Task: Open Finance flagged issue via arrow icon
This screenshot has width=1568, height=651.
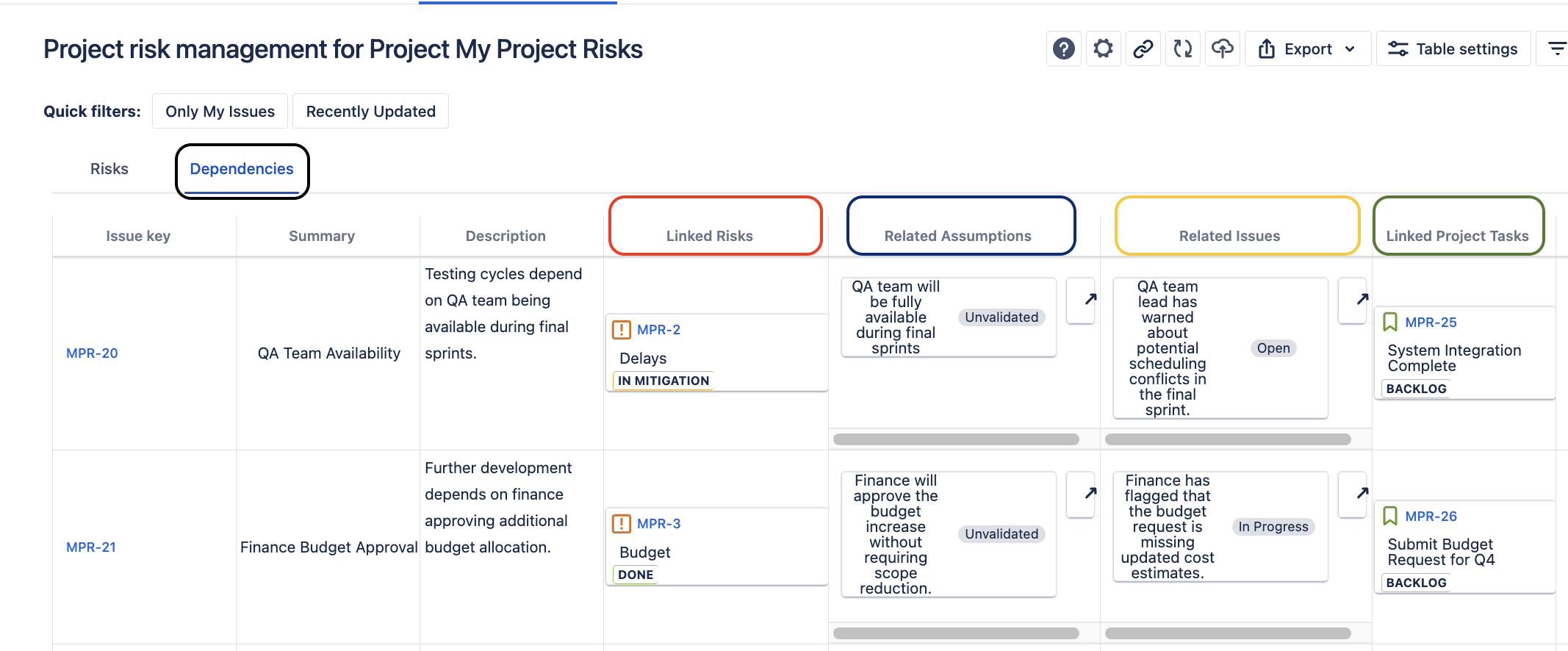Action: pos(1362,493)
